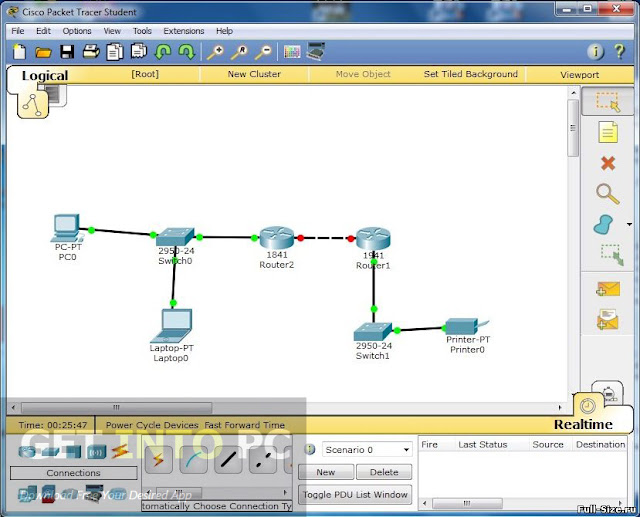This screenshot has height=517, width=640.
Task: Open the Help question mark icon
Action: pyautogui.click(x=620, y=52)
